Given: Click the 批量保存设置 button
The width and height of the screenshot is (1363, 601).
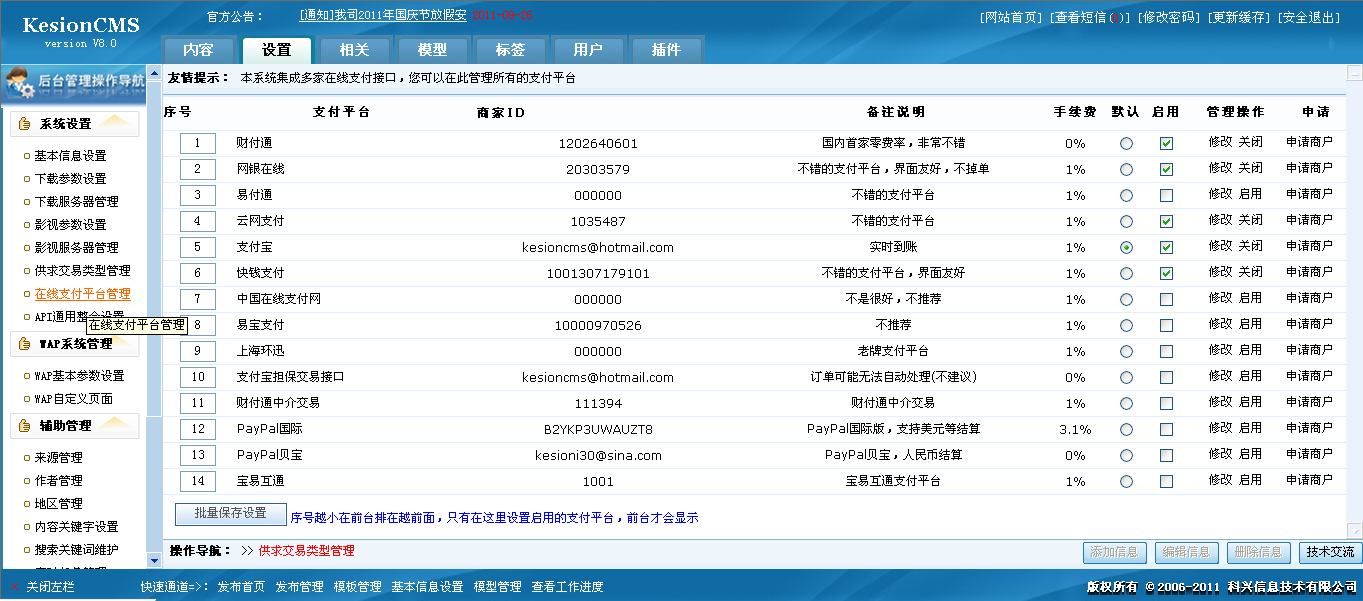Looking at the screenshot, I should pos(231,513).
